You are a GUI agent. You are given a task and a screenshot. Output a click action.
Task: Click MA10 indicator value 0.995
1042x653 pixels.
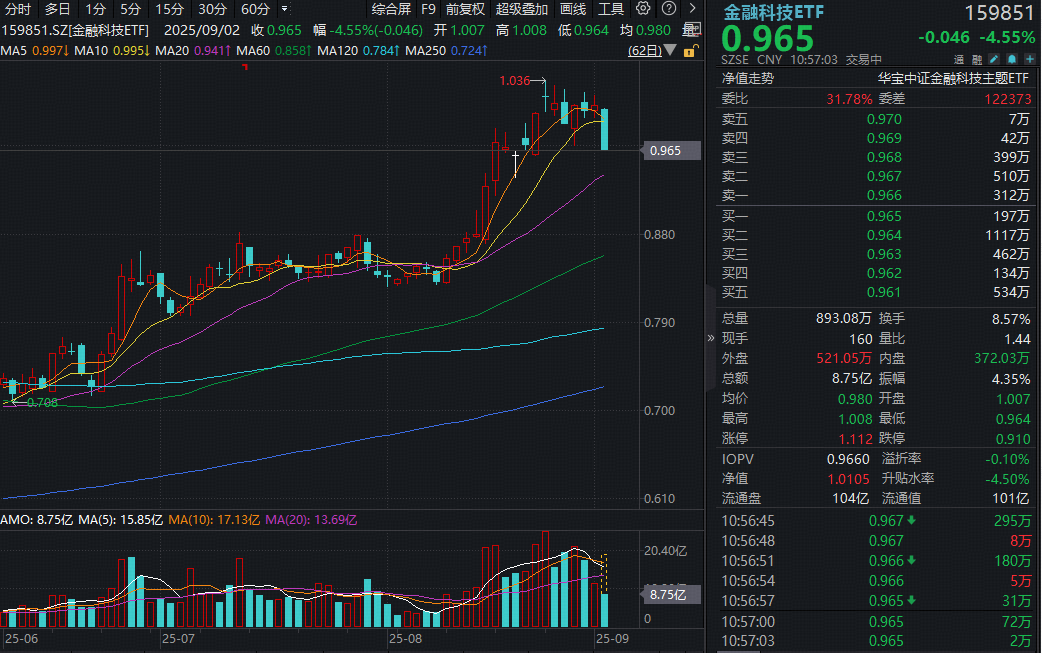[x=131, y=50]
